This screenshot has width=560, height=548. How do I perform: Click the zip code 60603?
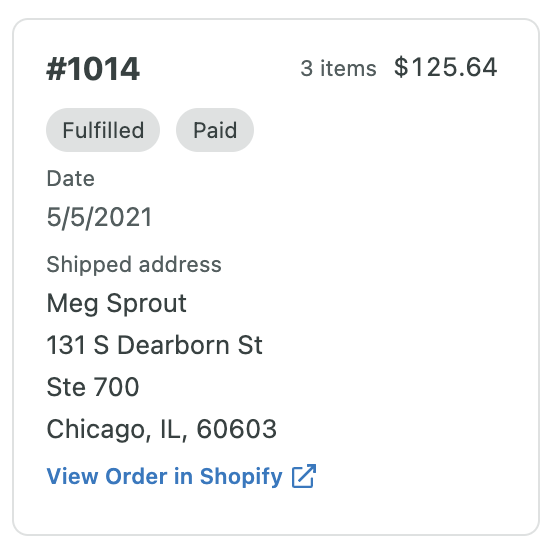click(x=237, y=429)
